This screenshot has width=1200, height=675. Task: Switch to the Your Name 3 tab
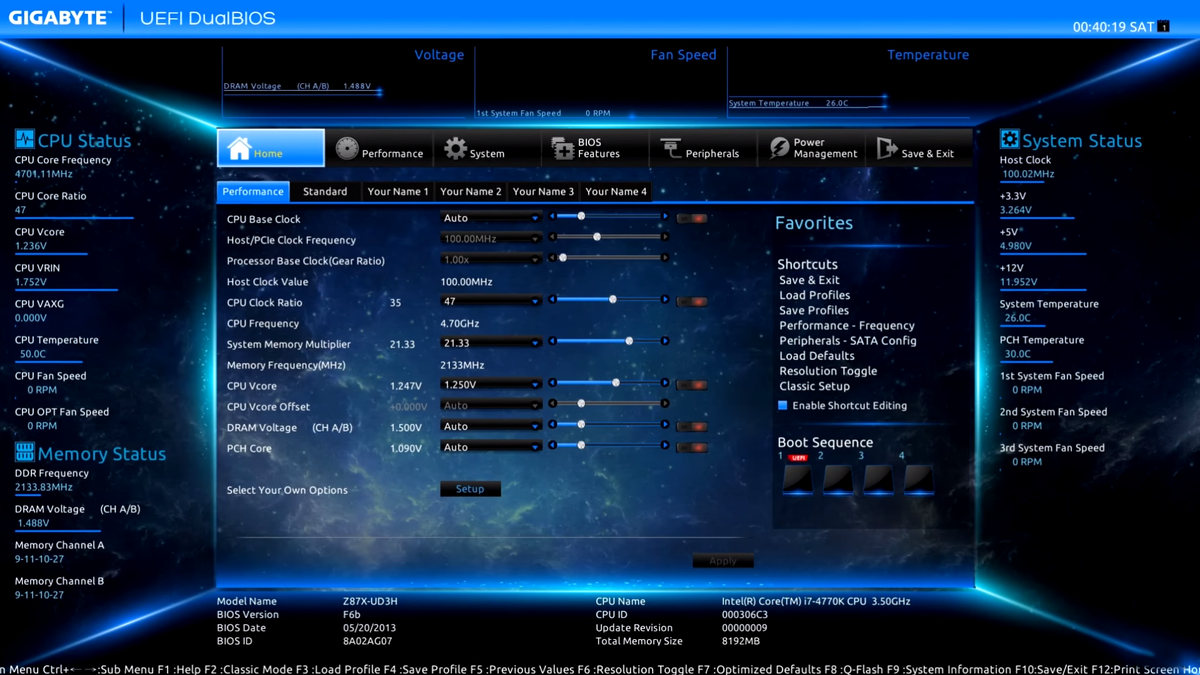click(x=543, y=191)
